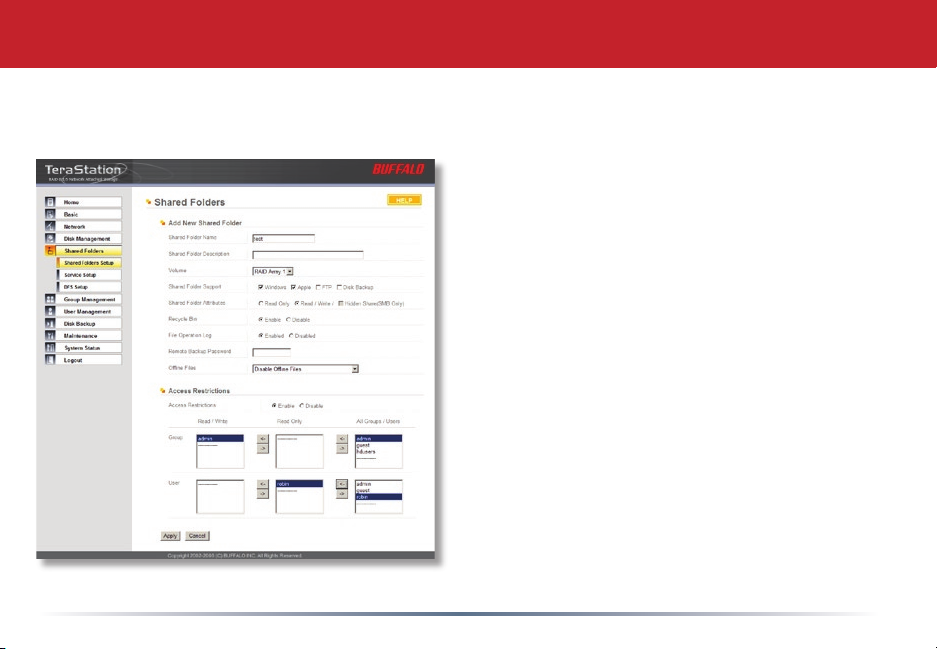Image resolution: width=937 pixels, height=649 pixels.
Task: Enable the FTP support checkbox
Action: point(319,287)
